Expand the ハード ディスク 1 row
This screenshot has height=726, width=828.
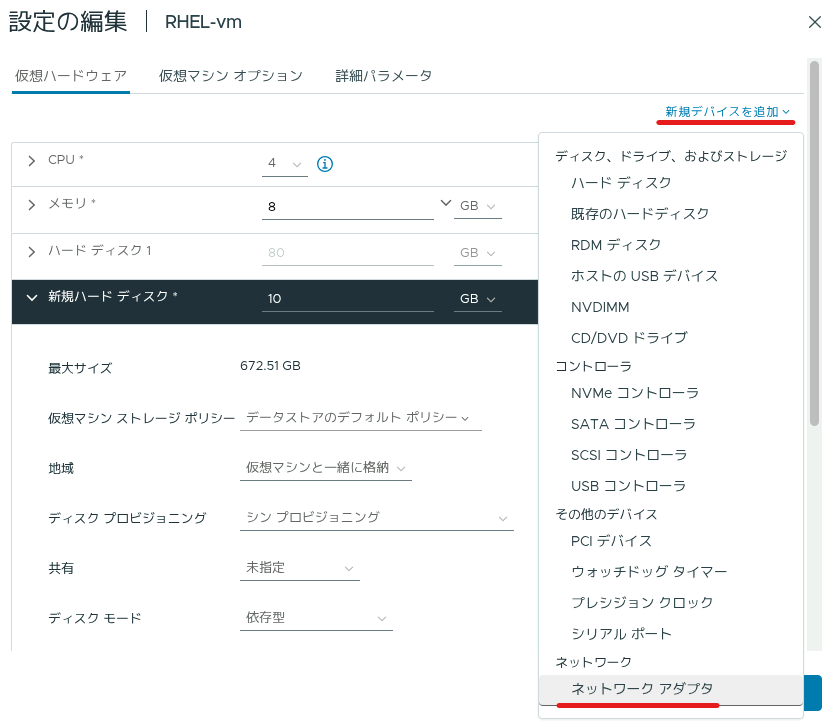(32, 252)
